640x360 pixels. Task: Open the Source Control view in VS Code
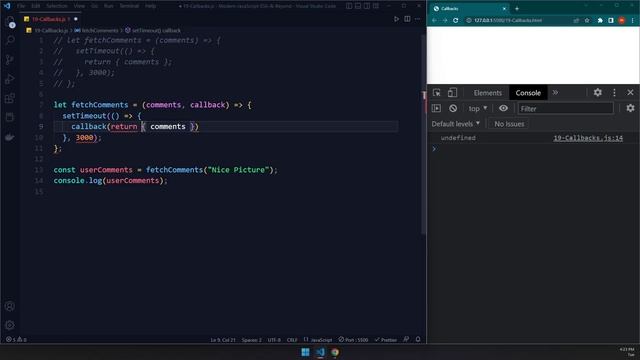point(10,60)
